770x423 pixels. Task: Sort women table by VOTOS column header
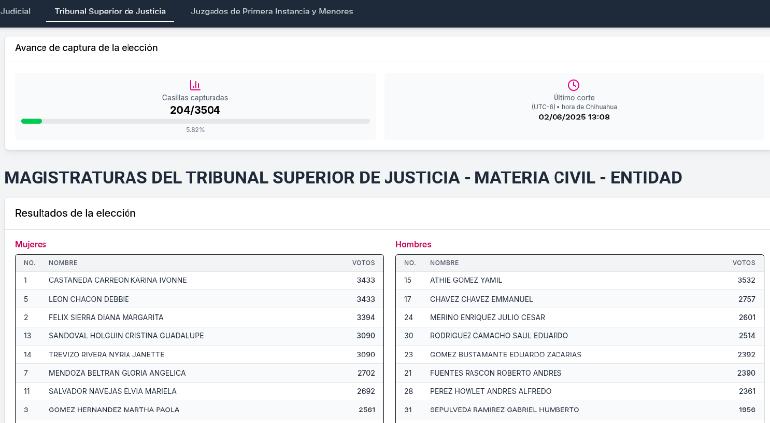[x=363, y=263]
